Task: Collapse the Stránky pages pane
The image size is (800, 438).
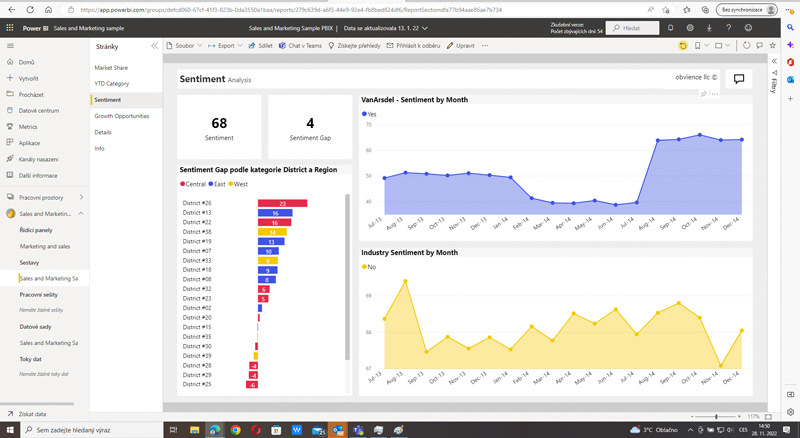Action: pyautogui.click(x=154, y=46)
